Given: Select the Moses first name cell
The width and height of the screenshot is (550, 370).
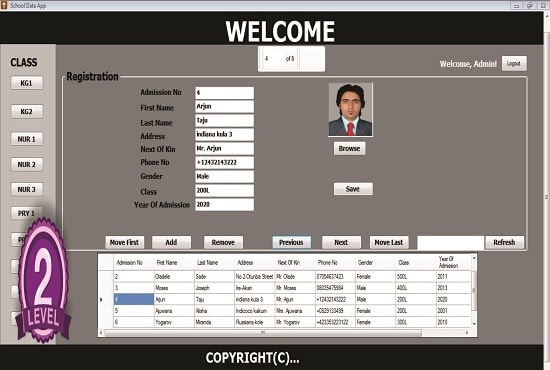Looking at the screenshot, I should (174, 288).
